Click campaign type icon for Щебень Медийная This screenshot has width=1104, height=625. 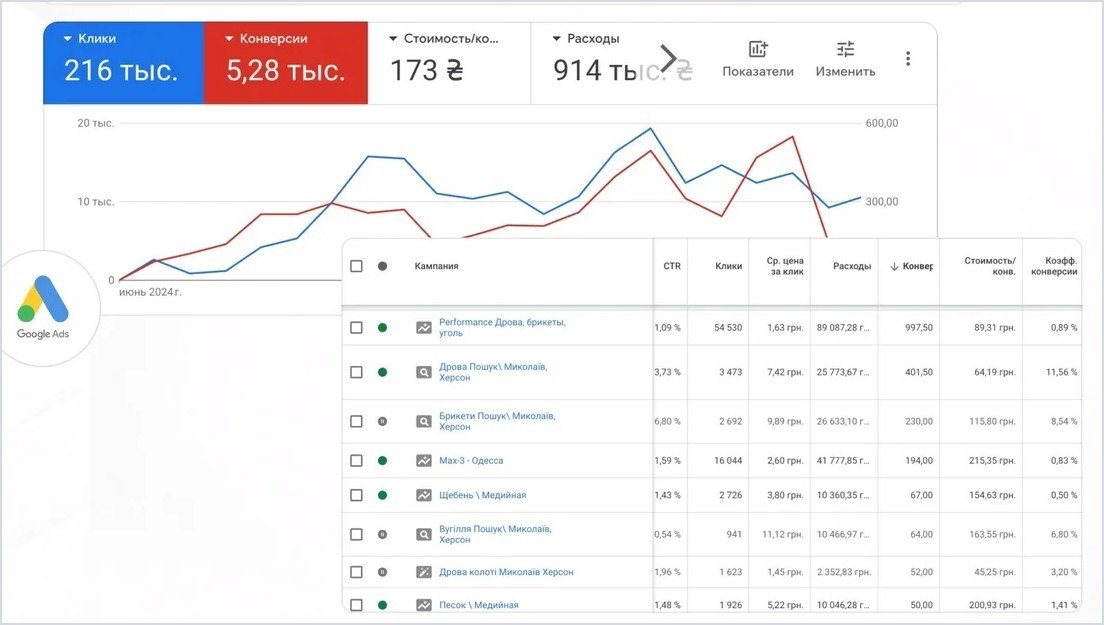coord(424,495)
